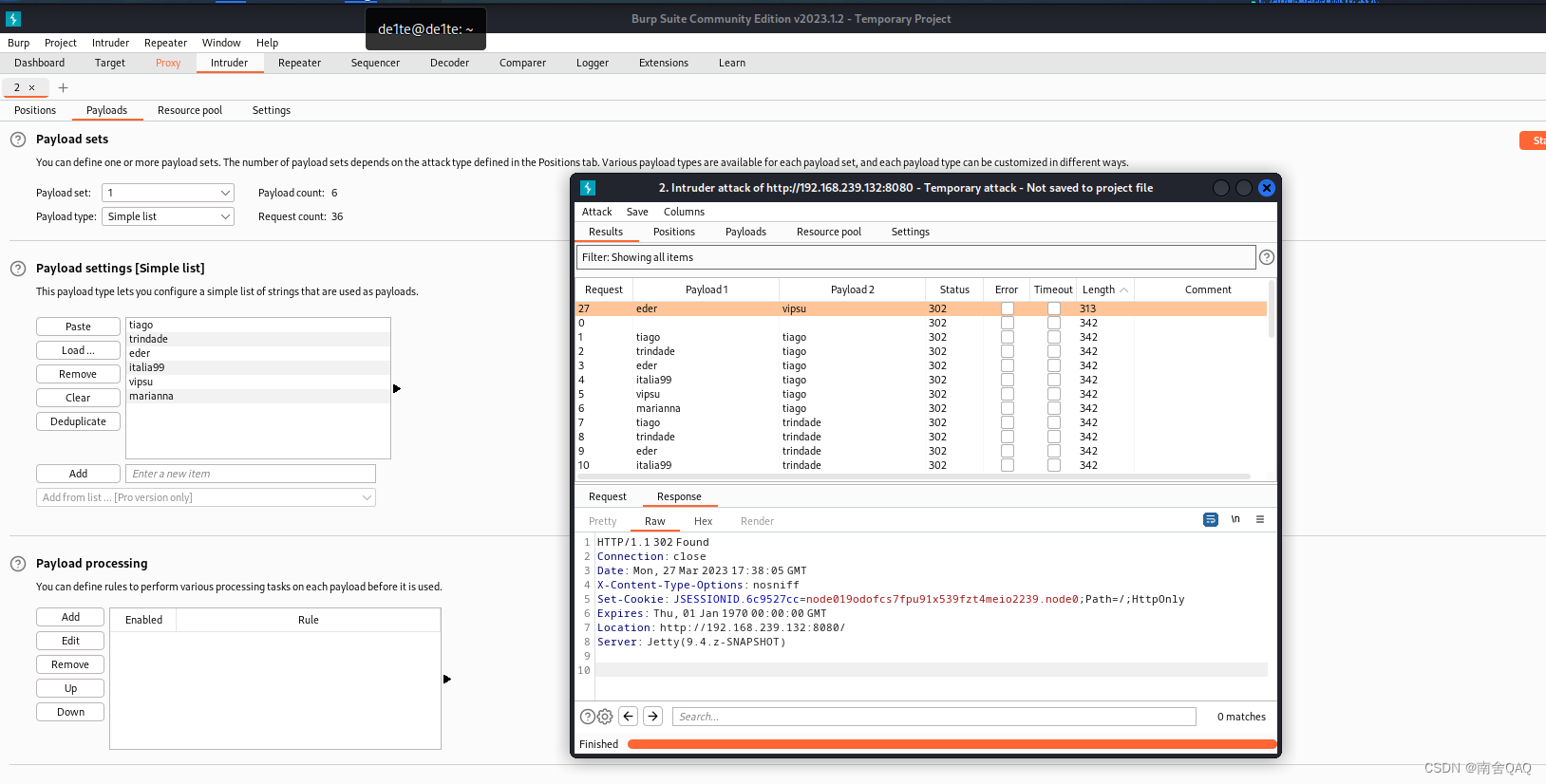The width and height of the screenshot is (1546, 784).
Task: Switch to Repeater main tab
Action: pyautogui.click(x=300, y=63)
